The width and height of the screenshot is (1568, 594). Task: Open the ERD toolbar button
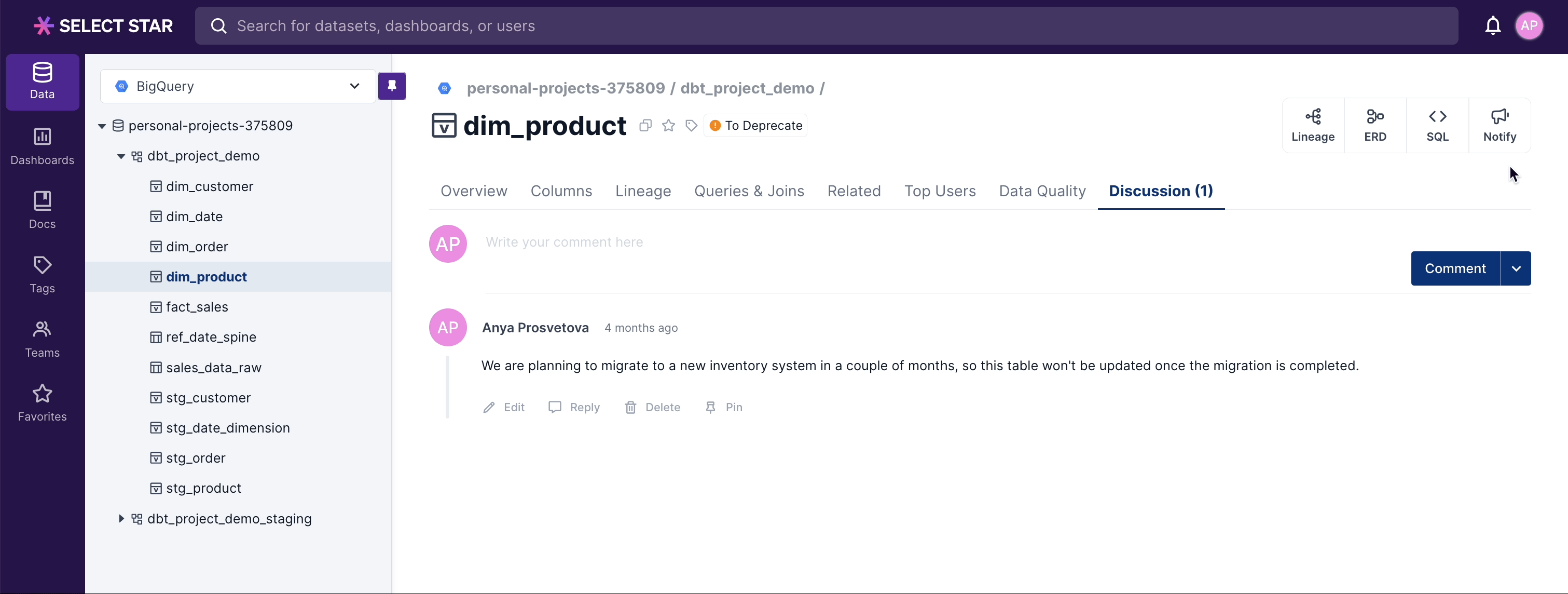coord(1375,126)
